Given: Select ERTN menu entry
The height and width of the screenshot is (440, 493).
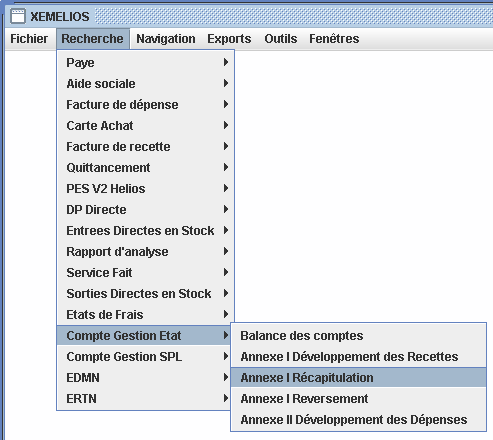Looking at the screenshot, I should click(144, 399).
